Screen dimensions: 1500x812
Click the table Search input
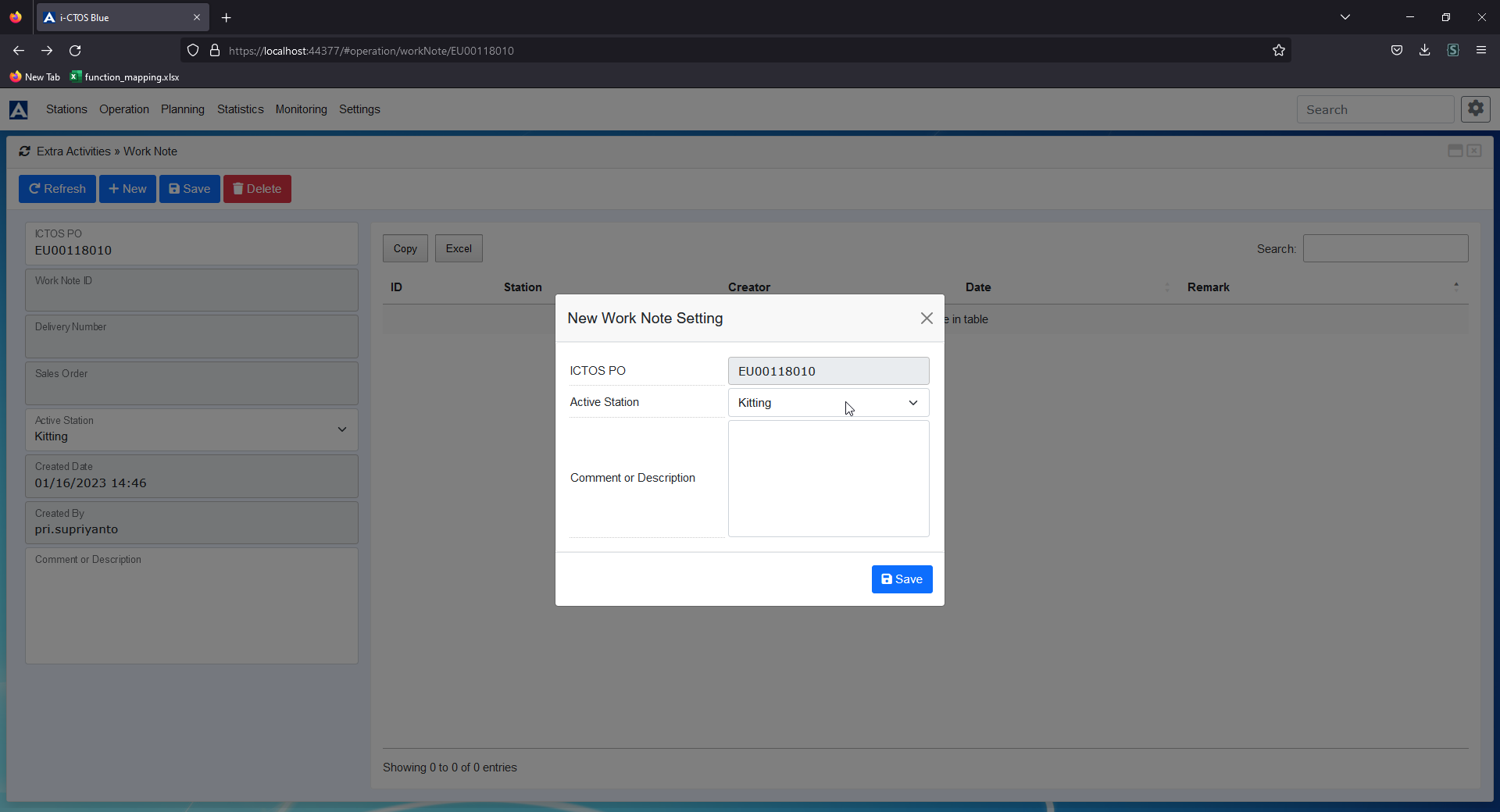[x=1386, y=248]
